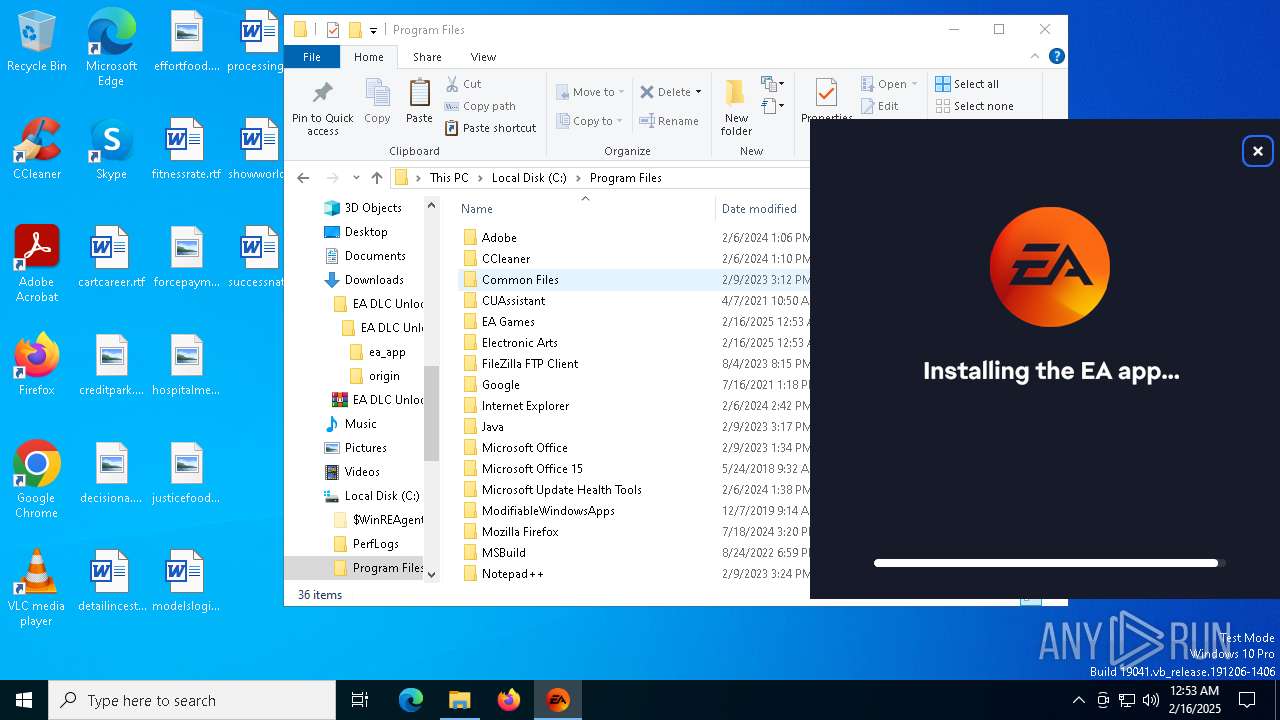Select VLC media player desktop shortcut
The height and width of the screenshot is (720, 1280).
[x=37, y=588]
